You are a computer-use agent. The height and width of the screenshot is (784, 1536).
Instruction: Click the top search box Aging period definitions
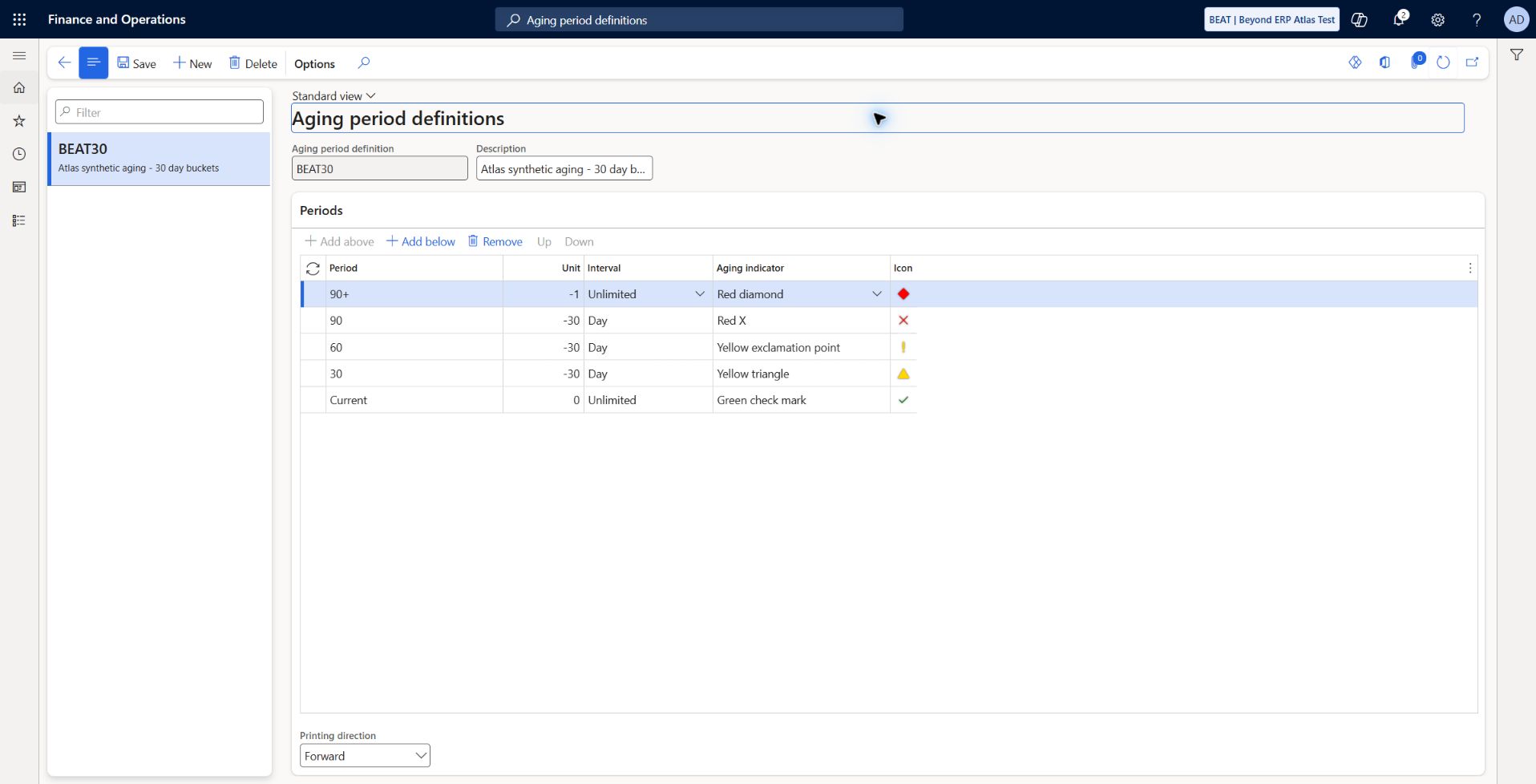[x=699, y=20]
